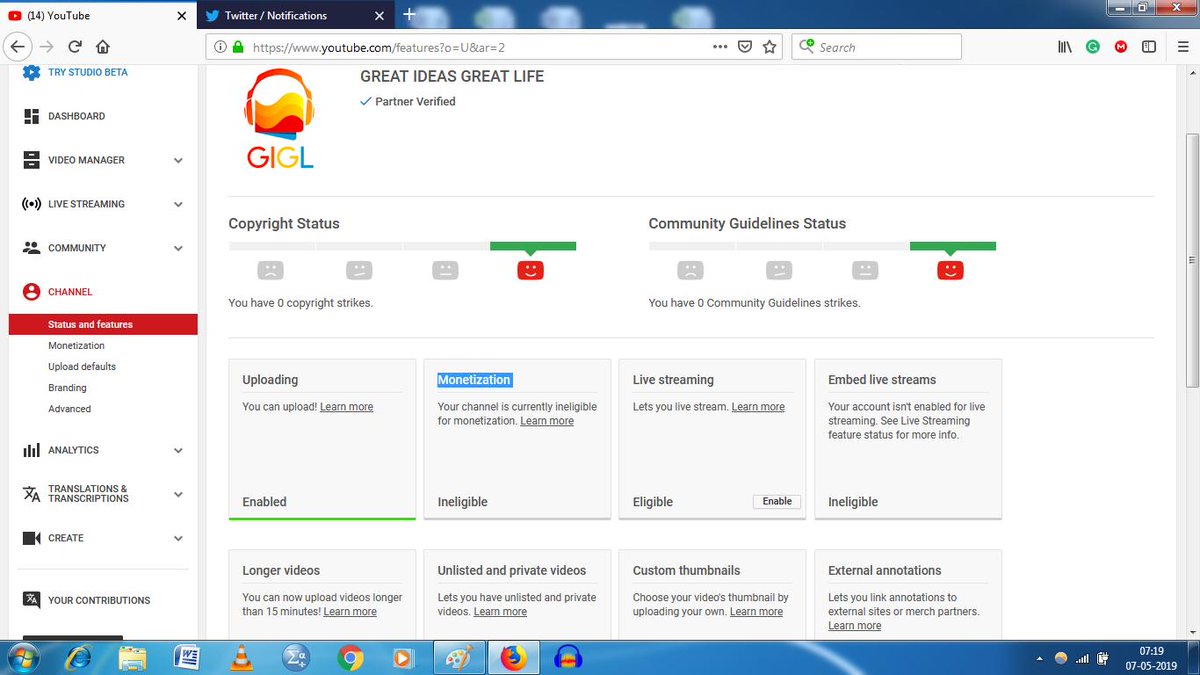This screenshot has width=1200, height=675.
Task: Open Branding in the Channel submenu
Action: (67, 387)
